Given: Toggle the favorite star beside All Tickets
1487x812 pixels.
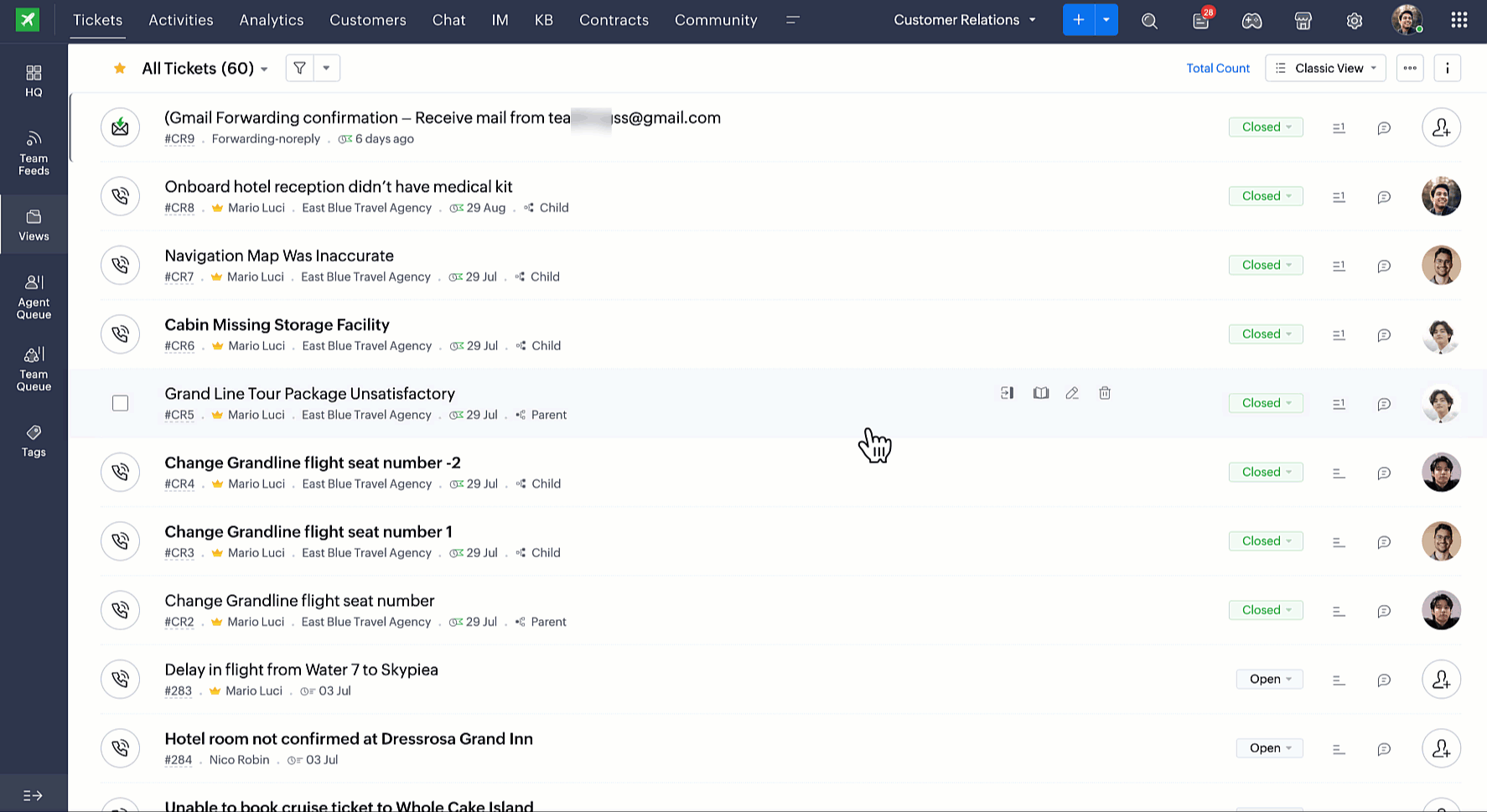Looking at the screenshot, I should point(120,68).
